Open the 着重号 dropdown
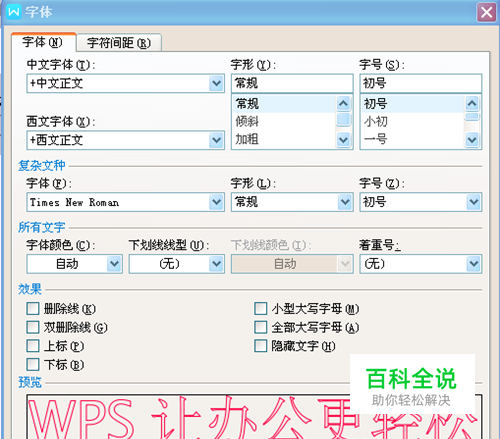Screen dimensions: 500x439 (x=473, y=264)
